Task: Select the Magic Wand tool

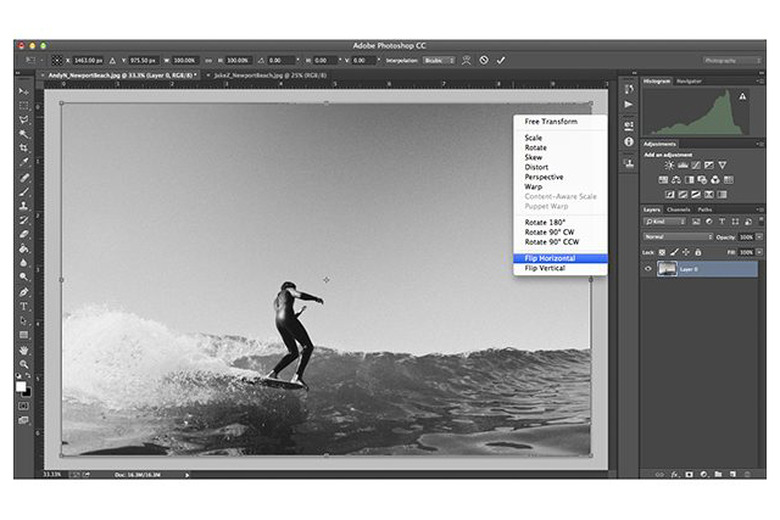Action: click(x=24, y=133)
